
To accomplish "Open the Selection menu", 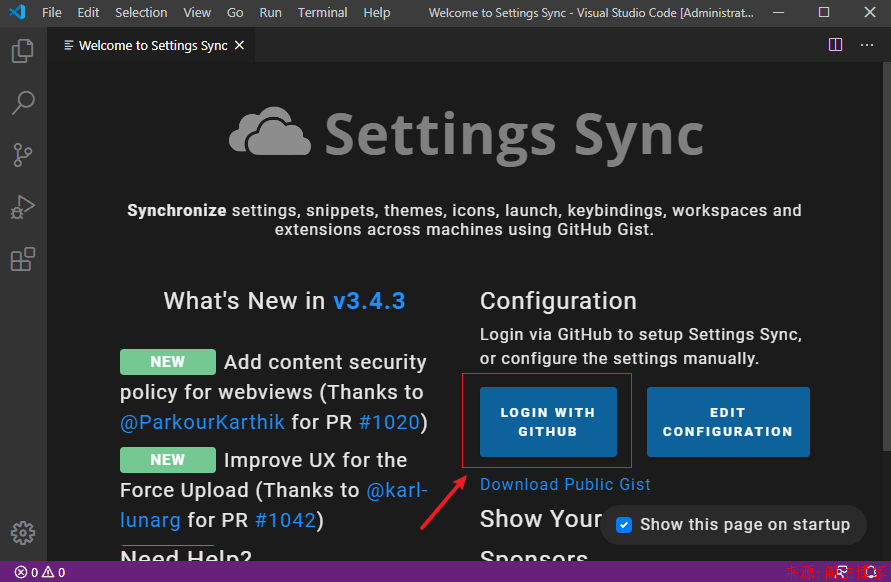I will (141, 13).
